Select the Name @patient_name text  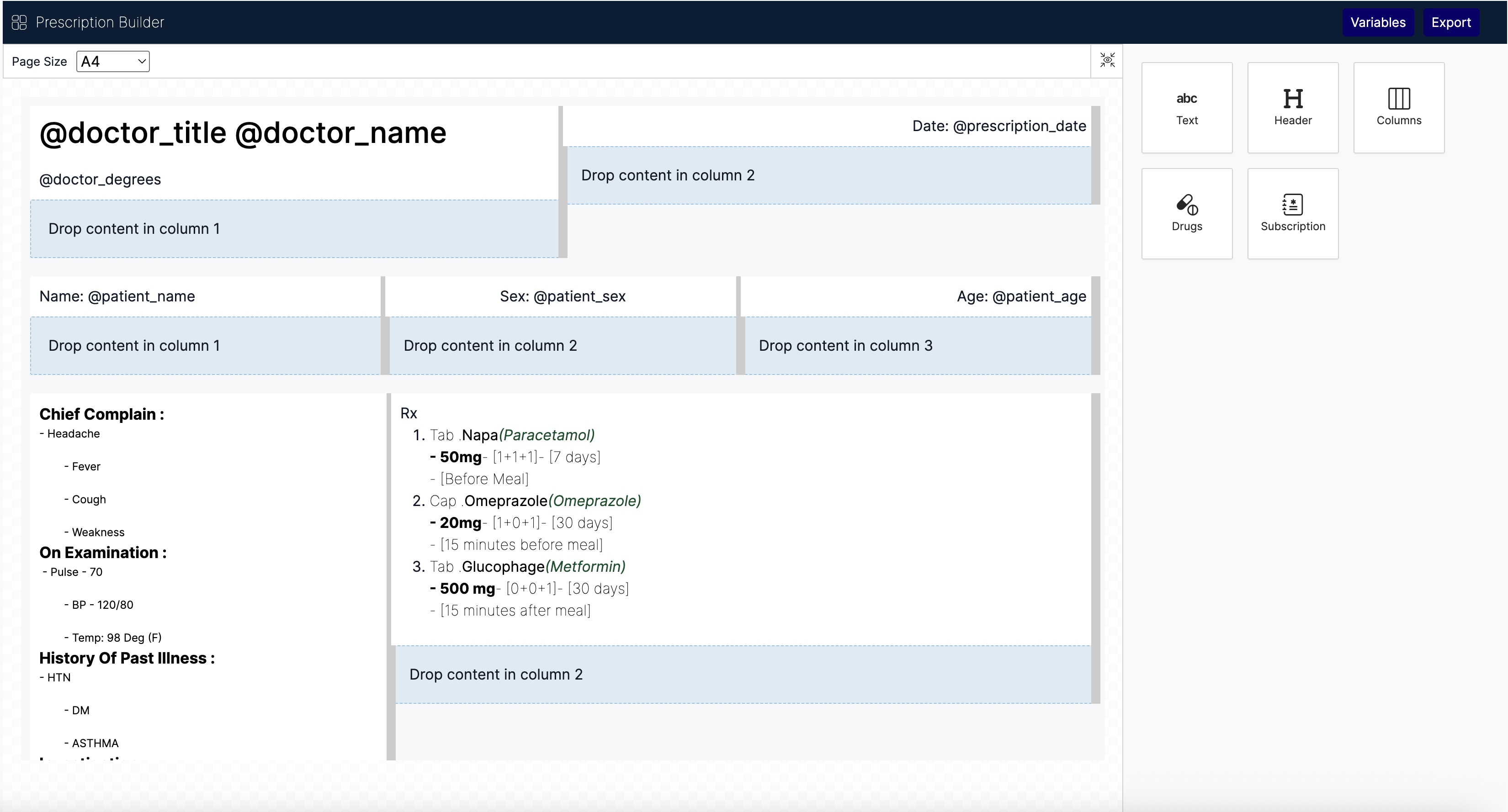click(x=117, y=296)
